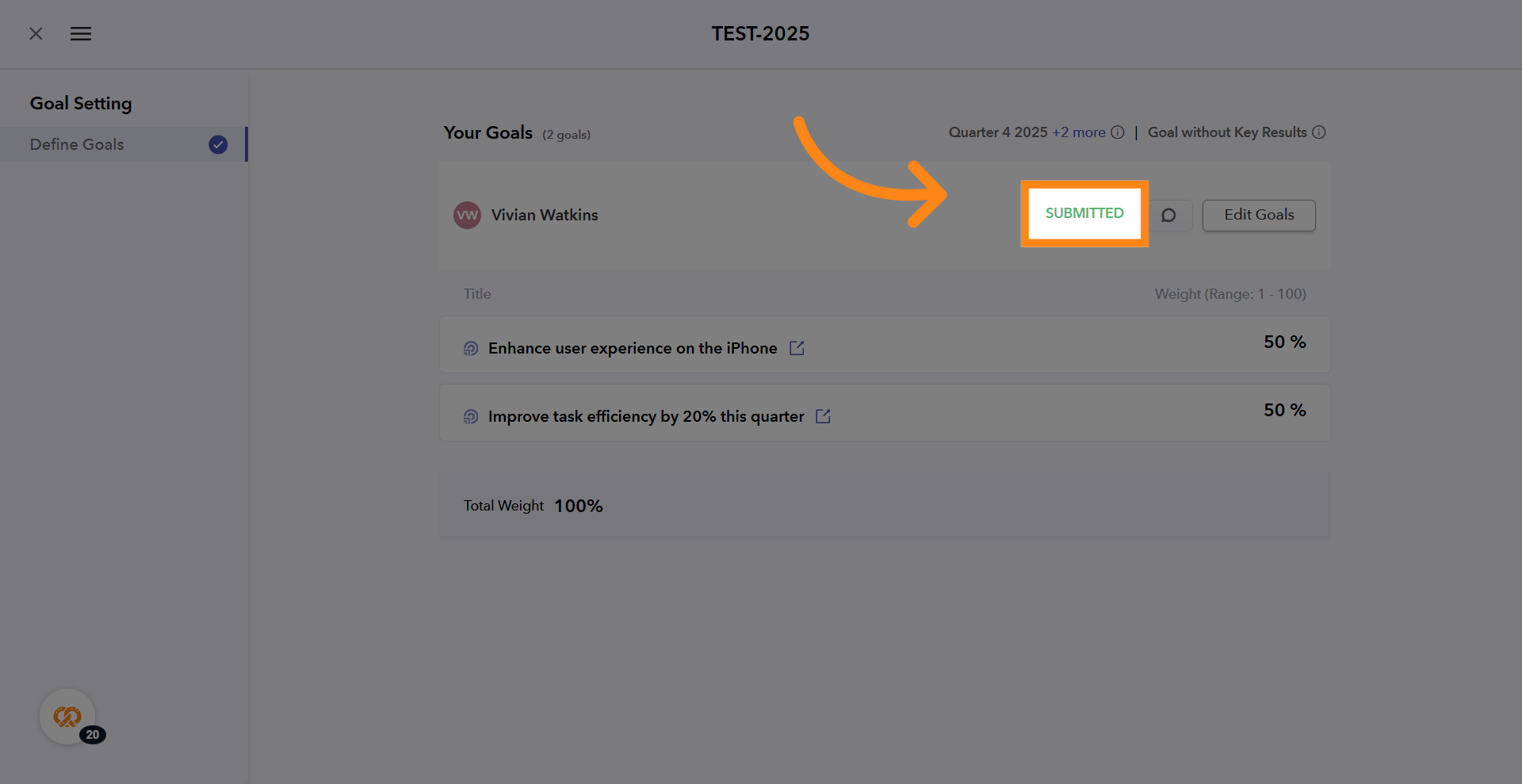This screenshot has width=1522, height=784.
Task: Expand '+2 more' review periods
Action: (1078, 132)
